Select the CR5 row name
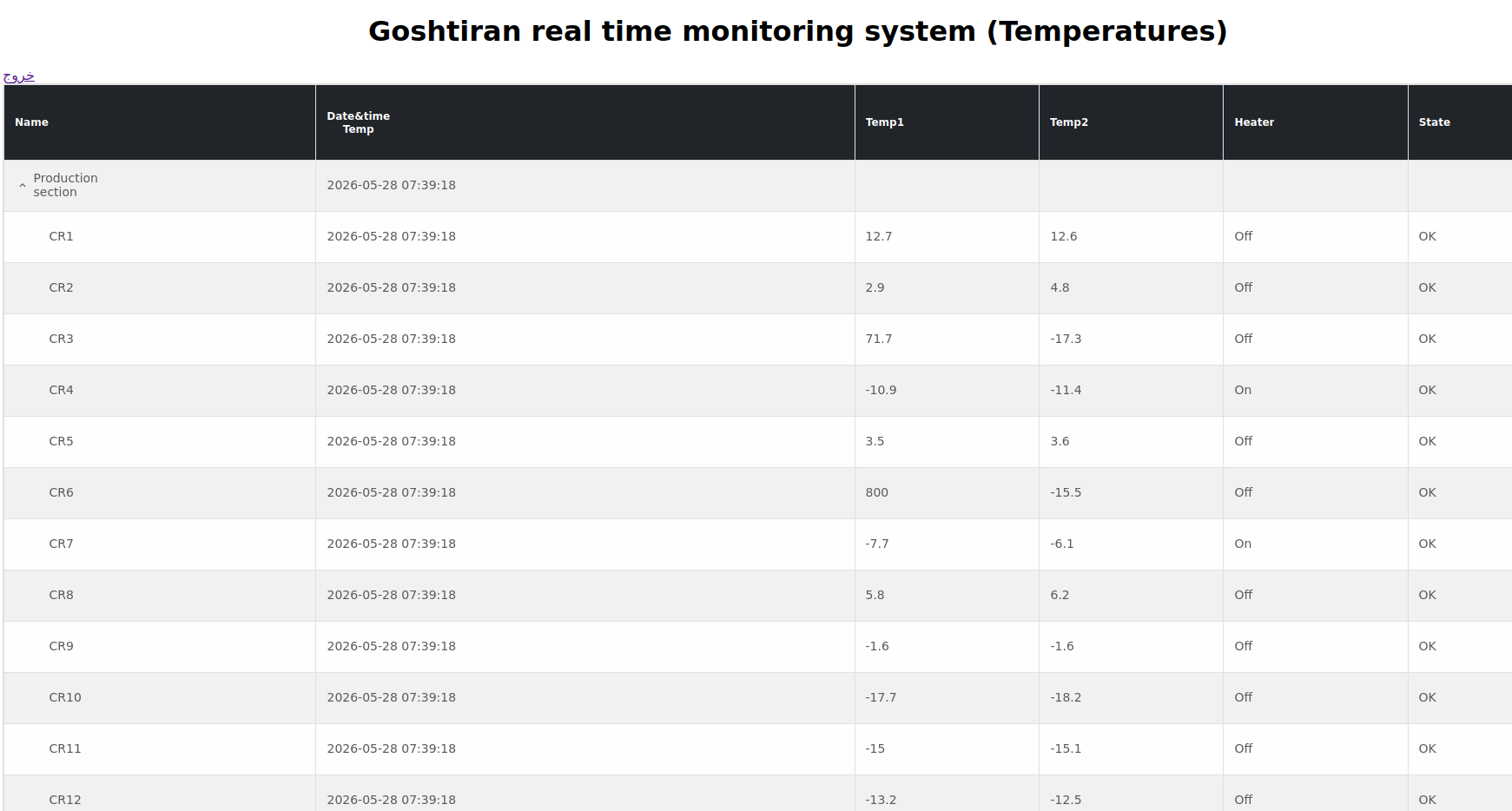Image resolution: width=1512 pixels, height=811 pixels. tap(61, 441)
